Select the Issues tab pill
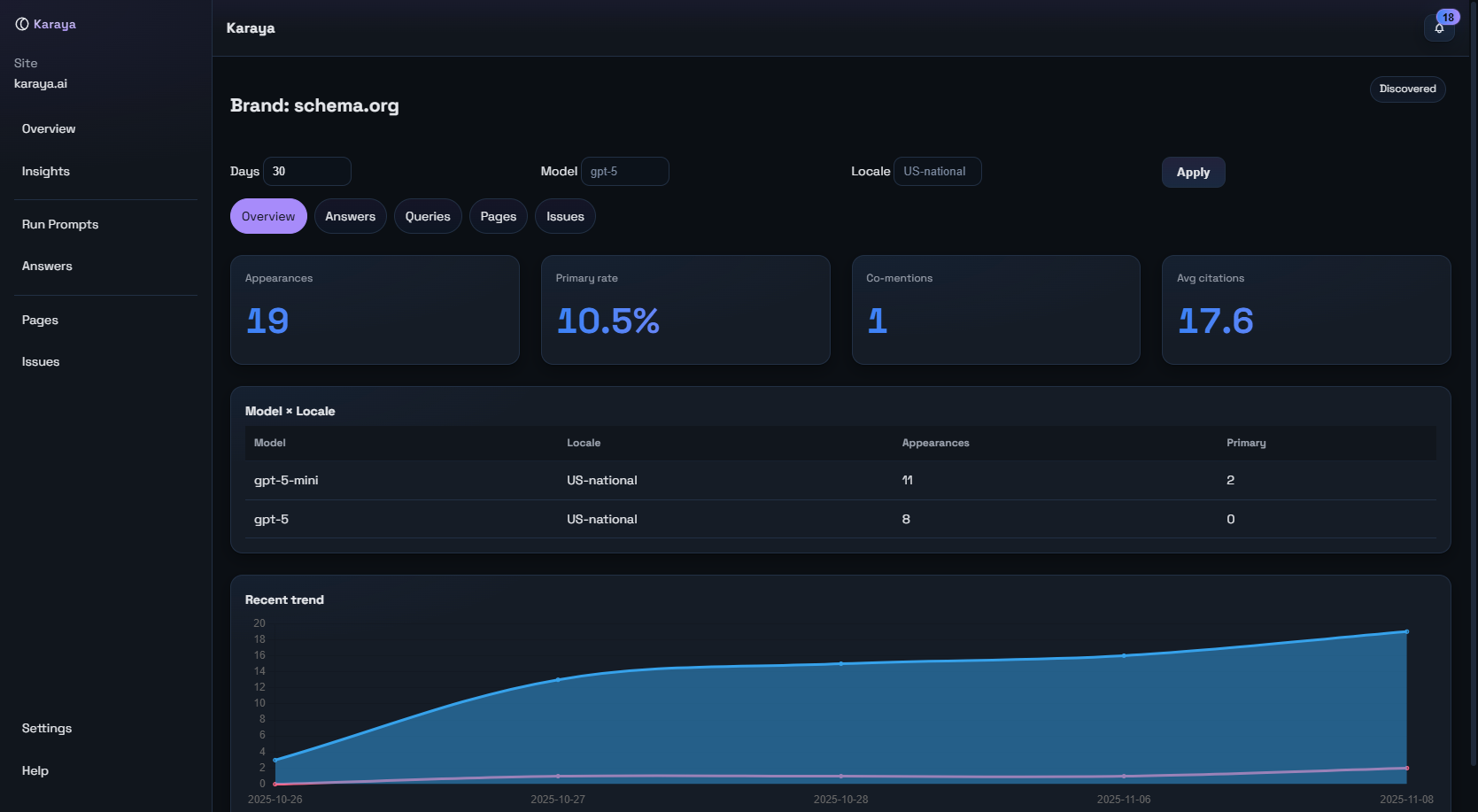Image resolution: width=1478 pixels, height=812 pixels. click(565, 216)
